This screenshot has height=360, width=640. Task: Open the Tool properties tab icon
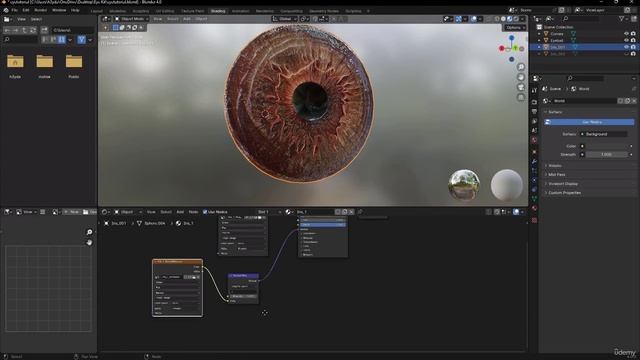click(534, 91)
